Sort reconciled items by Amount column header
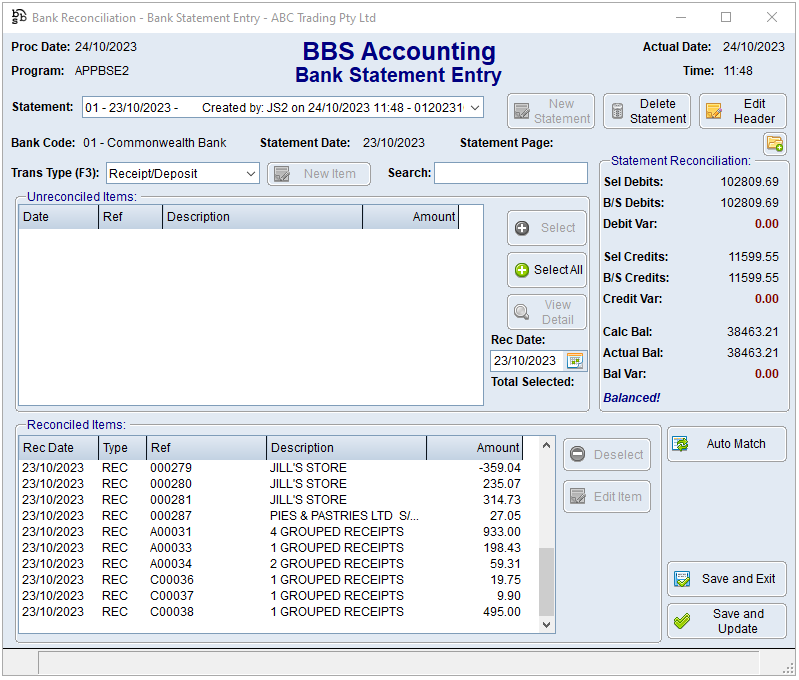799x680 pixels. (476, 448)
